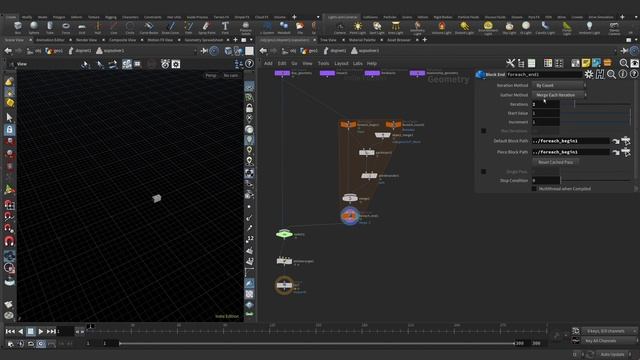Adjust the Iterations slider
The image size is (640, 360).
pyautogui.click(x=596, y=104)
